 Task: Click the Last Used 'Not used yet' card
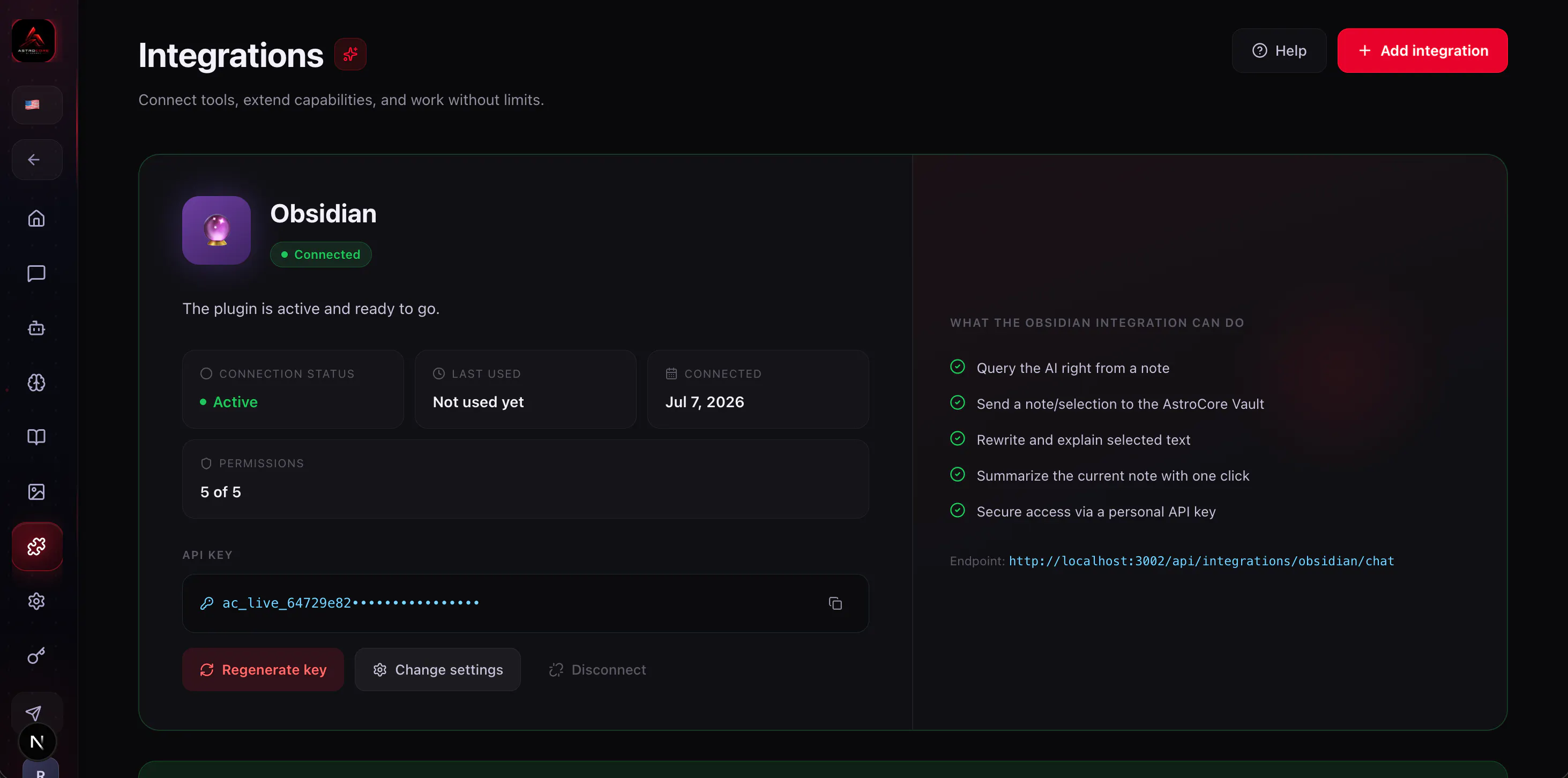point(525,389)
